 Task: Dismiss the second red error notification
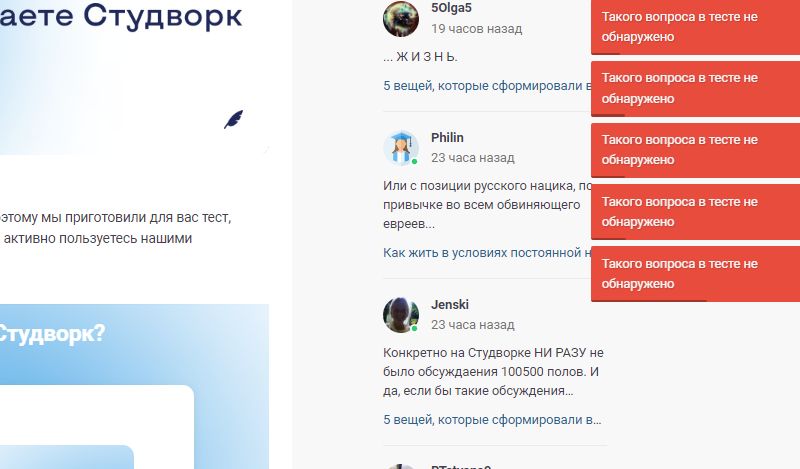pos(695,88)
